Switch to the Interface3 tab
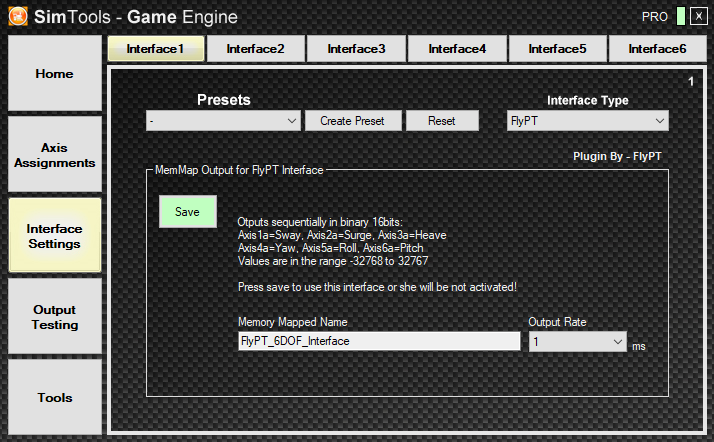The image size is (714, 442). [x=357, y=48]
